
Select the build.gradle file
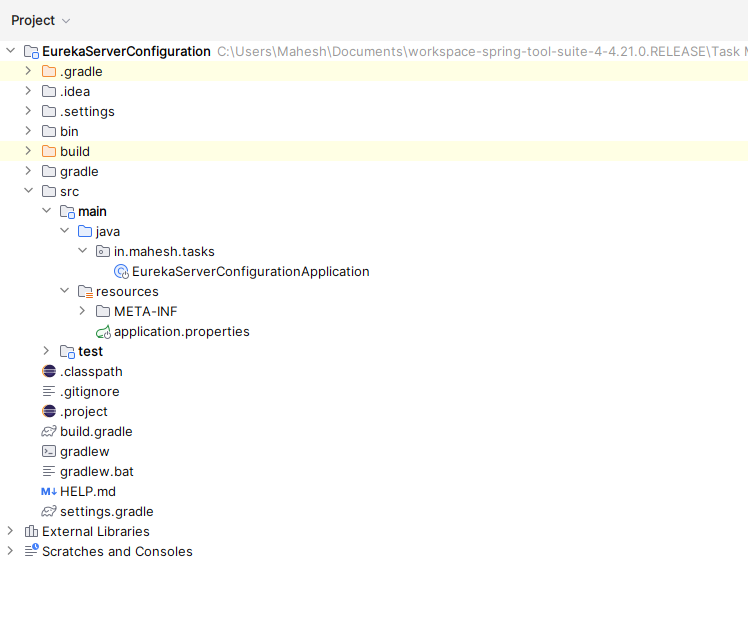[96, 432]
